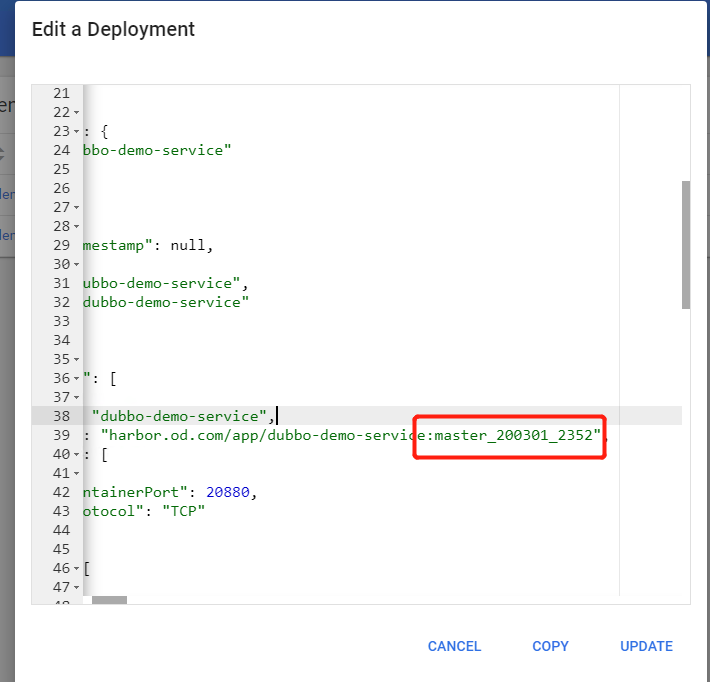Click the editor's horizontal scrollbar thumb
Viewport: 710px width, 682px height.
(109, 600)
